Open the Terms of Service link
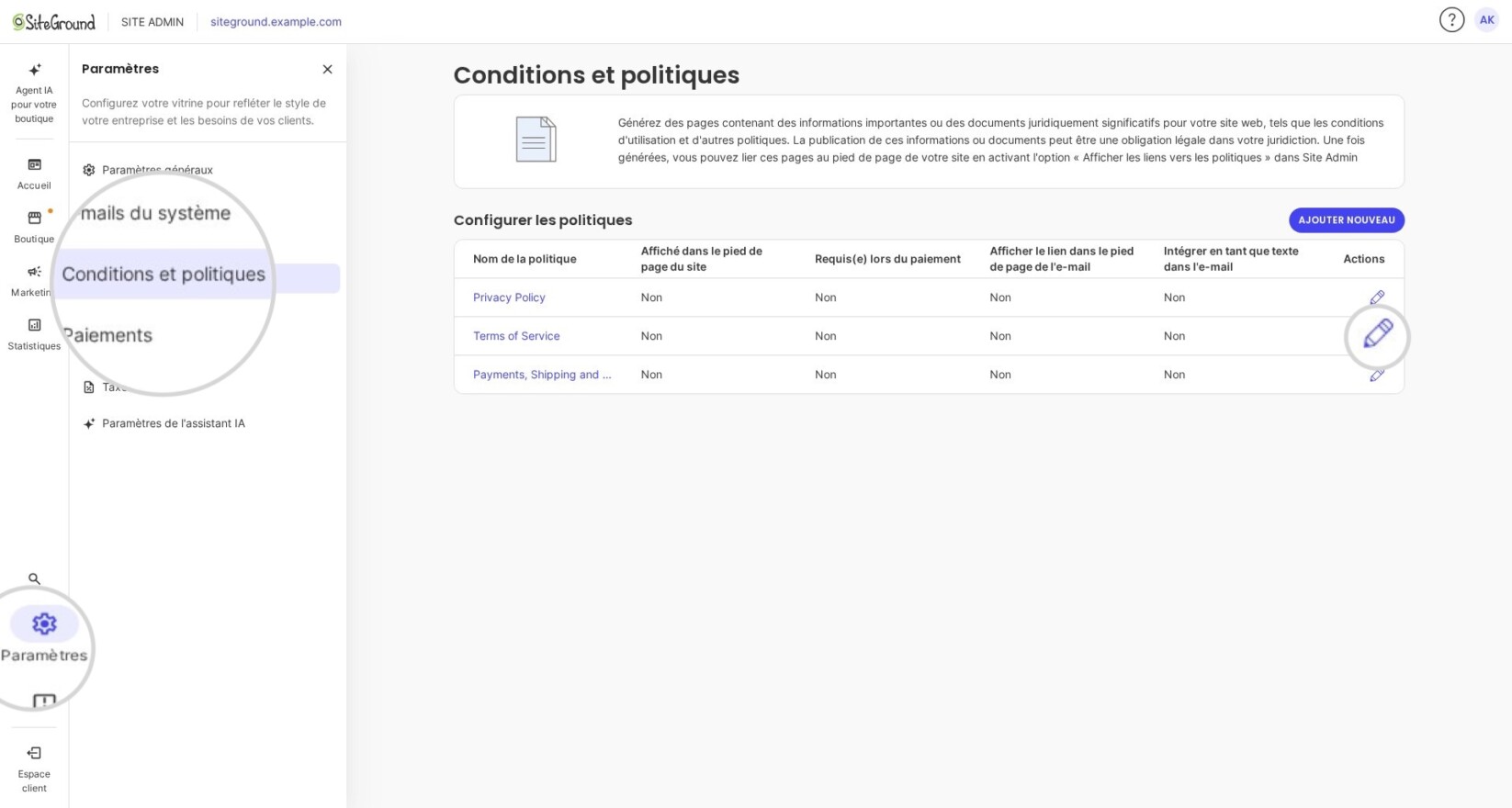 (516, 336)
